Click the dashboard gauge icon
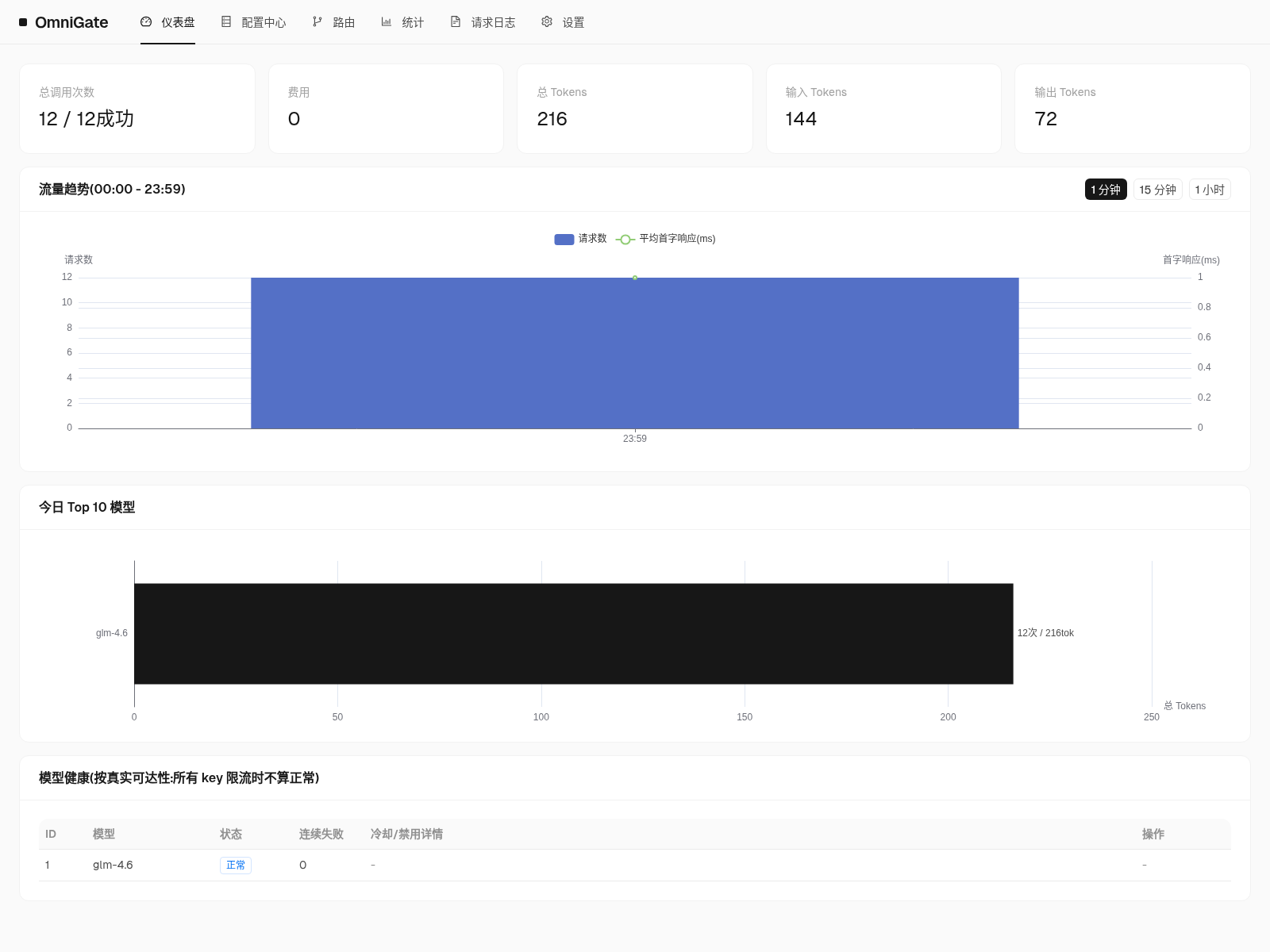Screen dimensions: 1270x952 (x=146, y=22)
